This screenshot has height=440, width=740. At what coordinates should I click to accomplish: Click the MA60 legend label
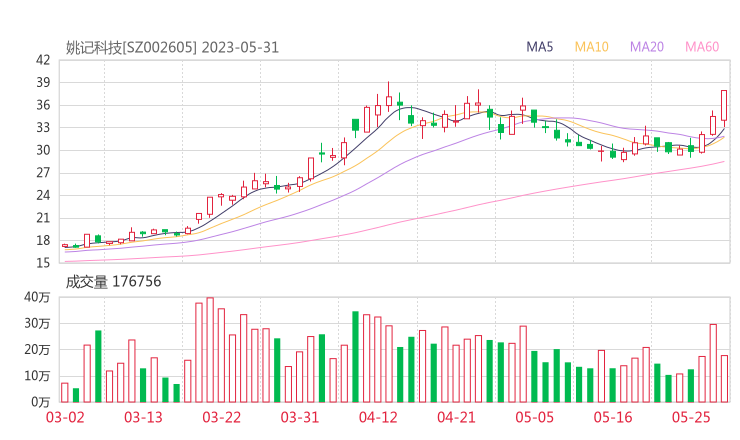[x=702, y=47]
